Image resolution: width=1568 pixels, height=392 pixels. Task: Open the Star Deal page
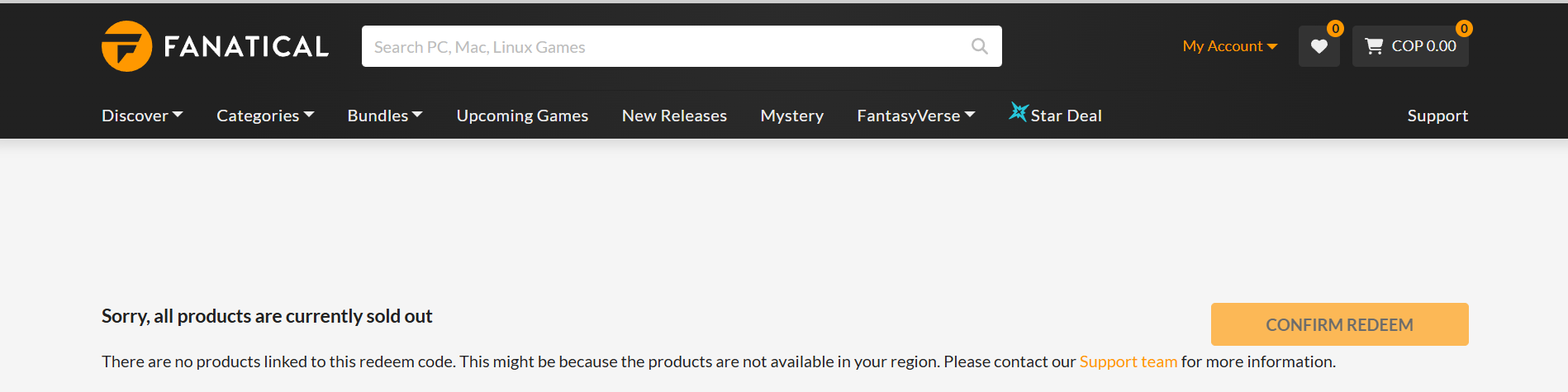(1066, 116)
